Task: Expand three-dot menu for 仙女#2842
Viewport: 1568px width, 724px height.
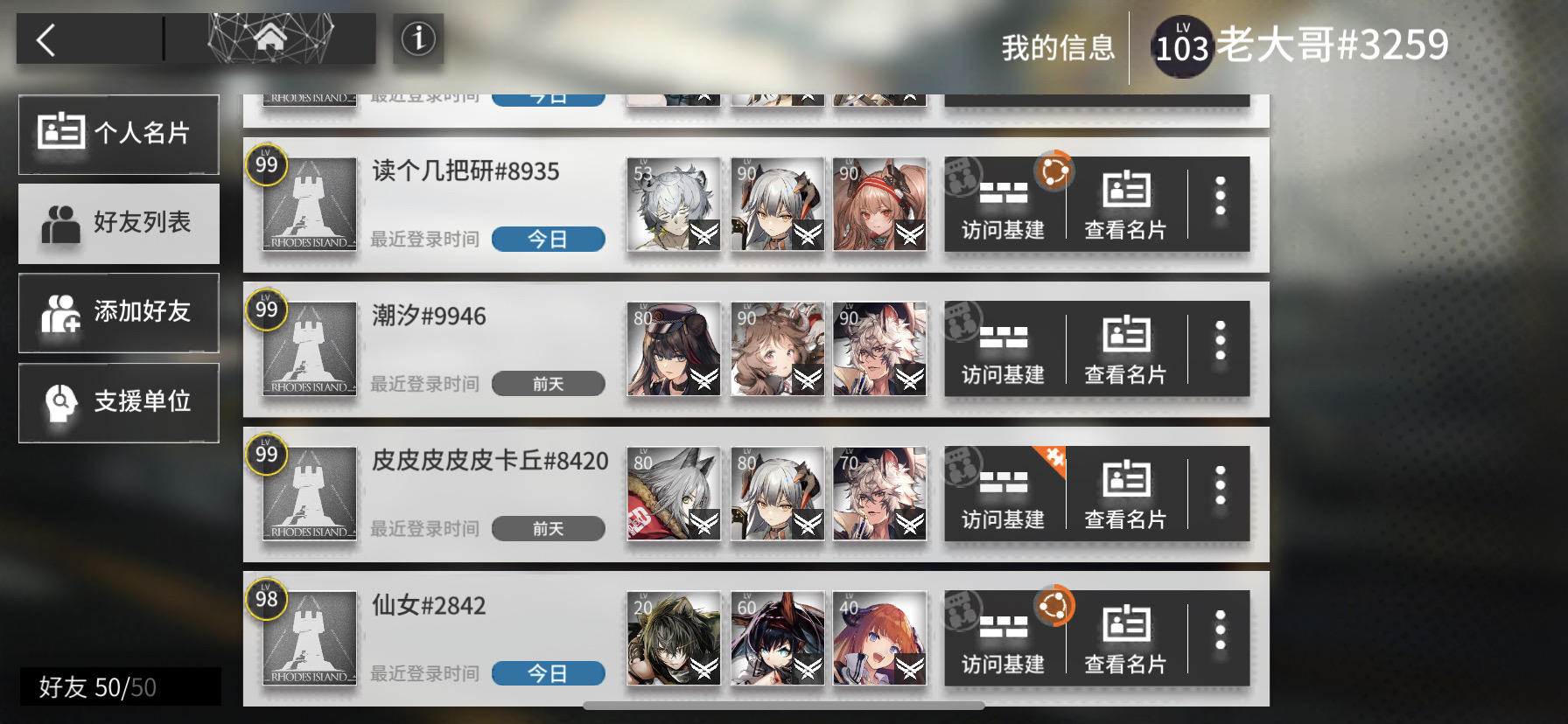Action: click(x=1220, y=630)
